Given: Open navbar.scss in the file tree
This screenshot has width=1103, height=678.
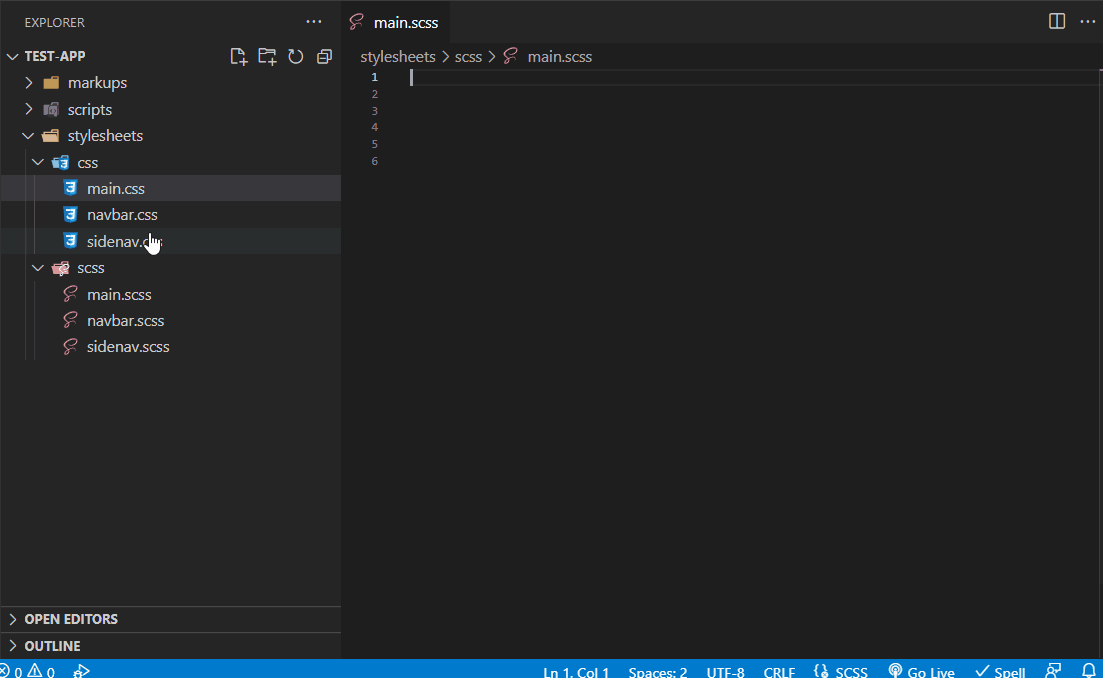Looking at the screenshot, I should click(170, 320).
